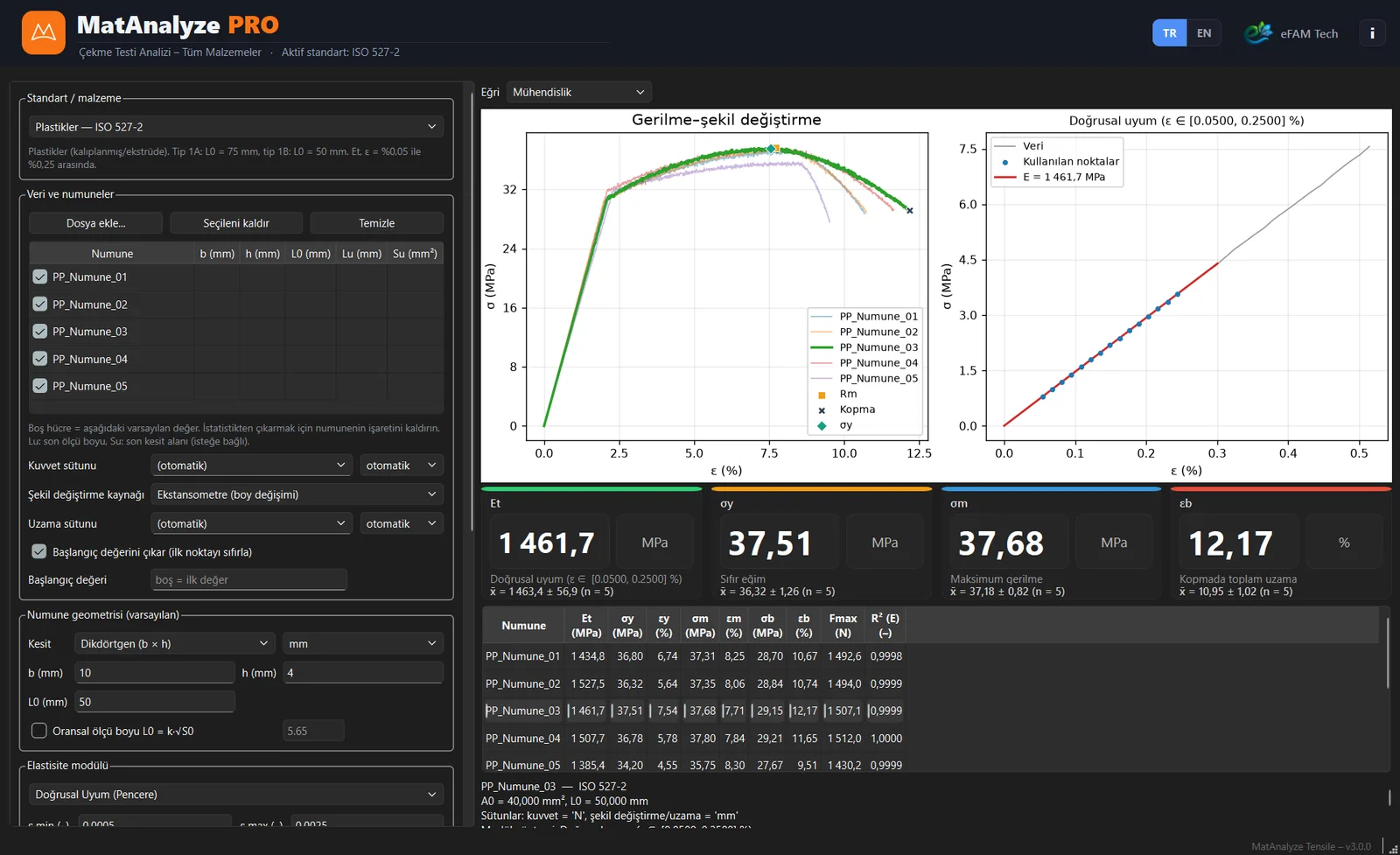Open Kuvvet sütunu unit otomatik dropdown
This screenshot has width=1400, height=855.
pyautogui.click(x=402, y=466)
